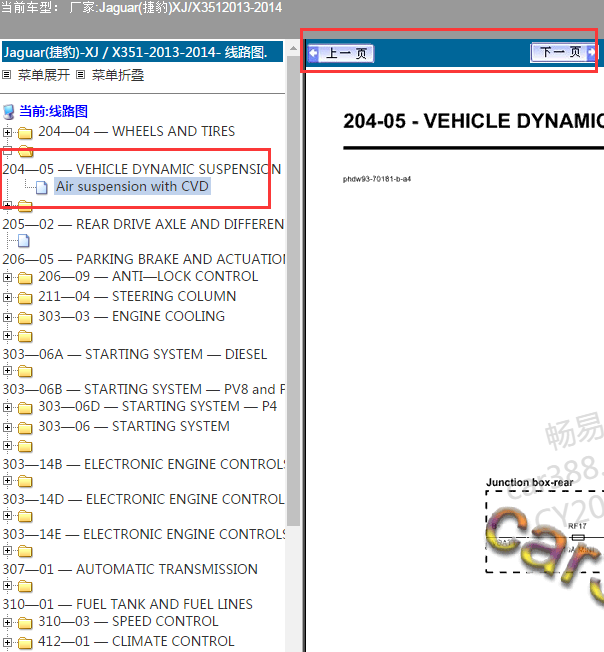Select 303—06A — STARTING SYSTEM — DIESEL text
The image size is (604, 652).
tap(135, 354)
